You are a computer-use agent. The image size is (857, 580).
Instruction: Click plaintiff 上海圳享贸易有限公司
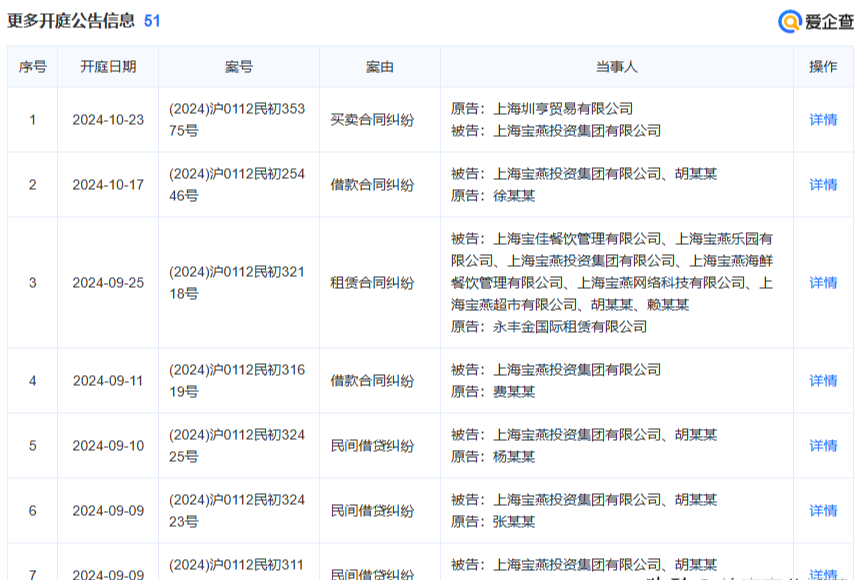[563, 109]
